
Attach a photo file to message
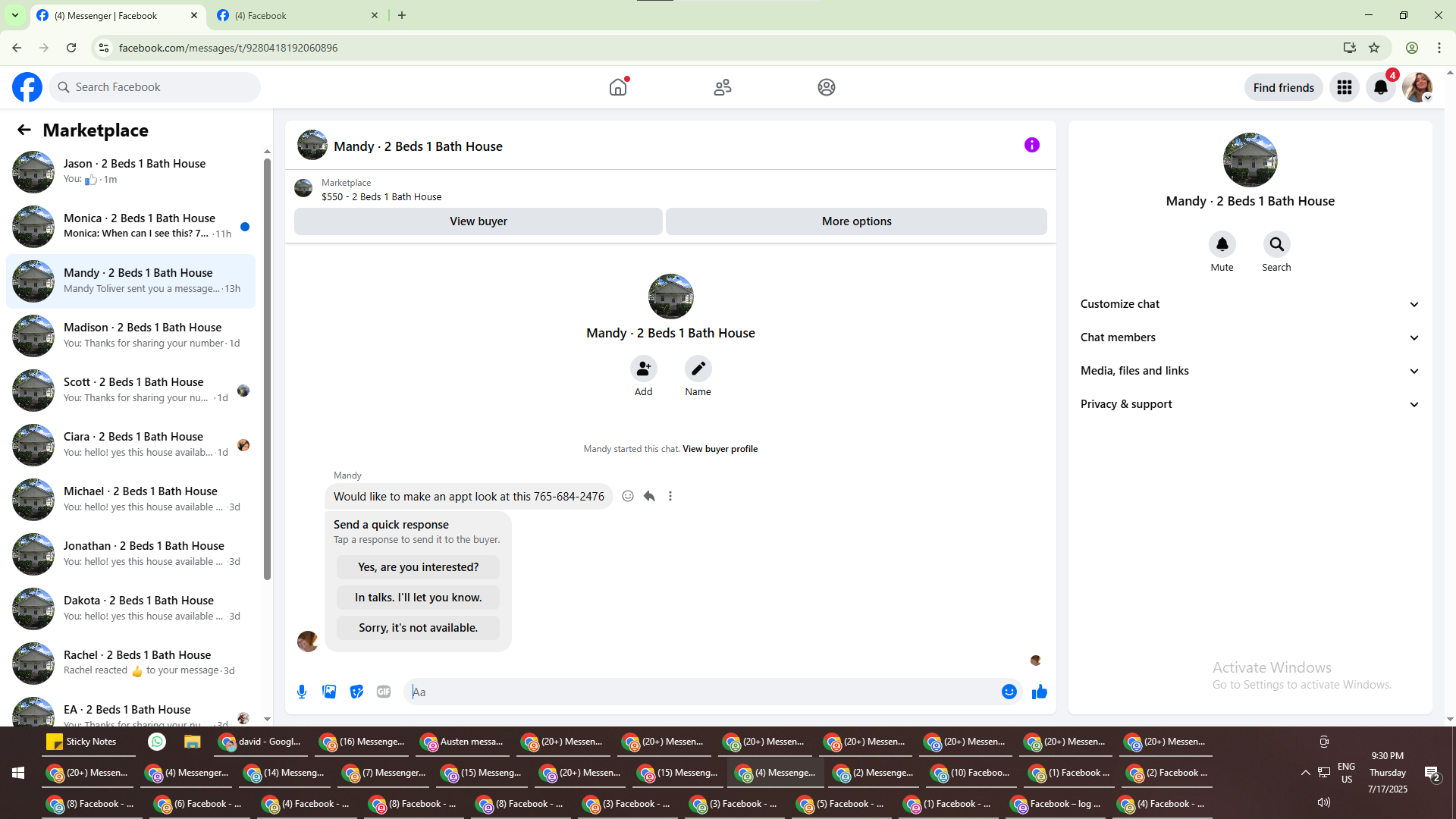pyautogui.click(x=329, y=692)
